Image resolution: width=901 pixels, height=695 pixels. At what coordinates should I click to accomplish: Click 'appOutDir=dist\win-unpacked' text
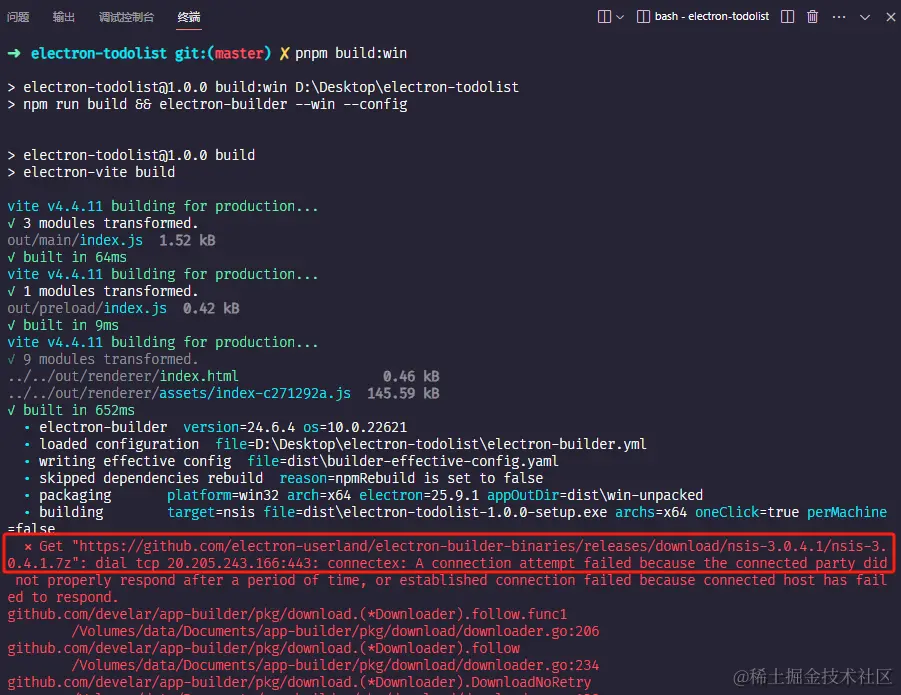click(595, 495)
